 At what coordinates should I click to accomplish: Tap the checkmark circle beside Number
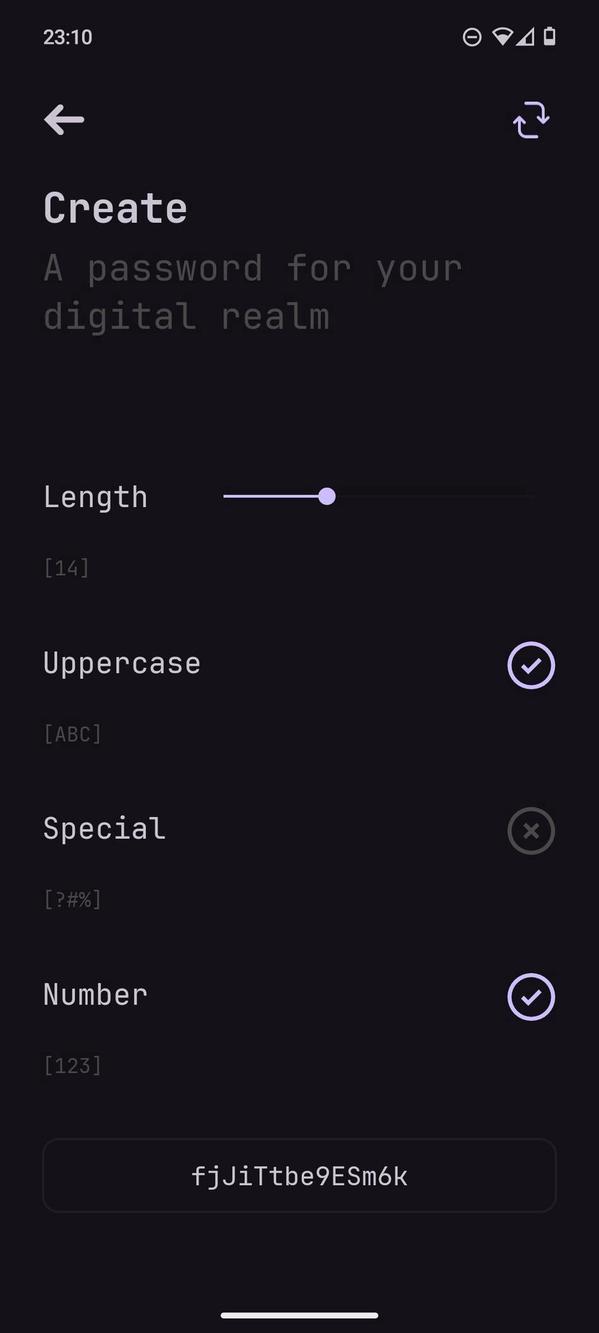[x=531, y=996]
